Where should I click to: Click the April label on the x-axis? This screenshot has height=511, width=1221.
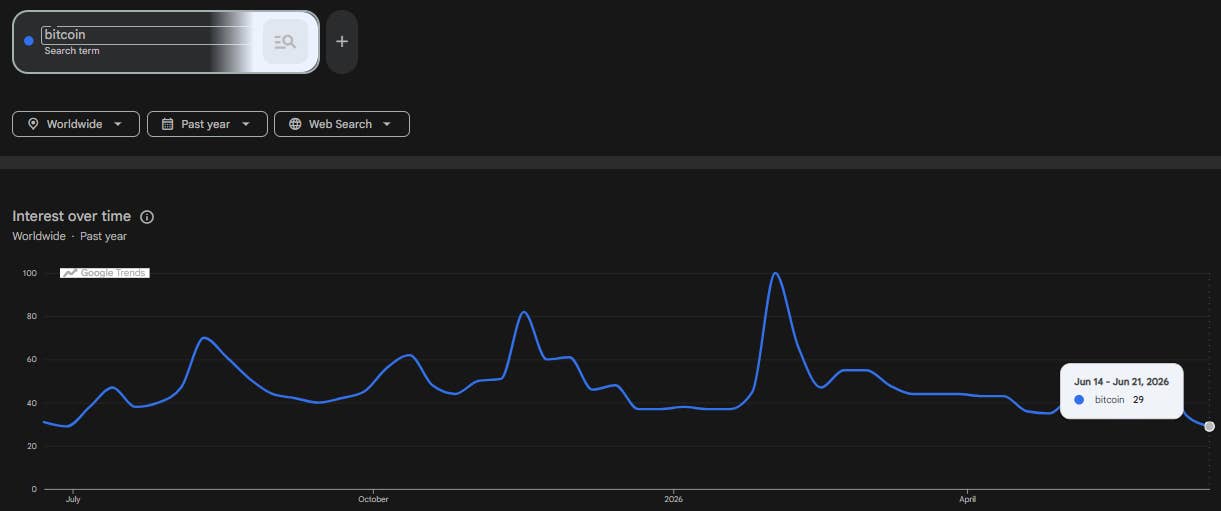pos(967,498)
